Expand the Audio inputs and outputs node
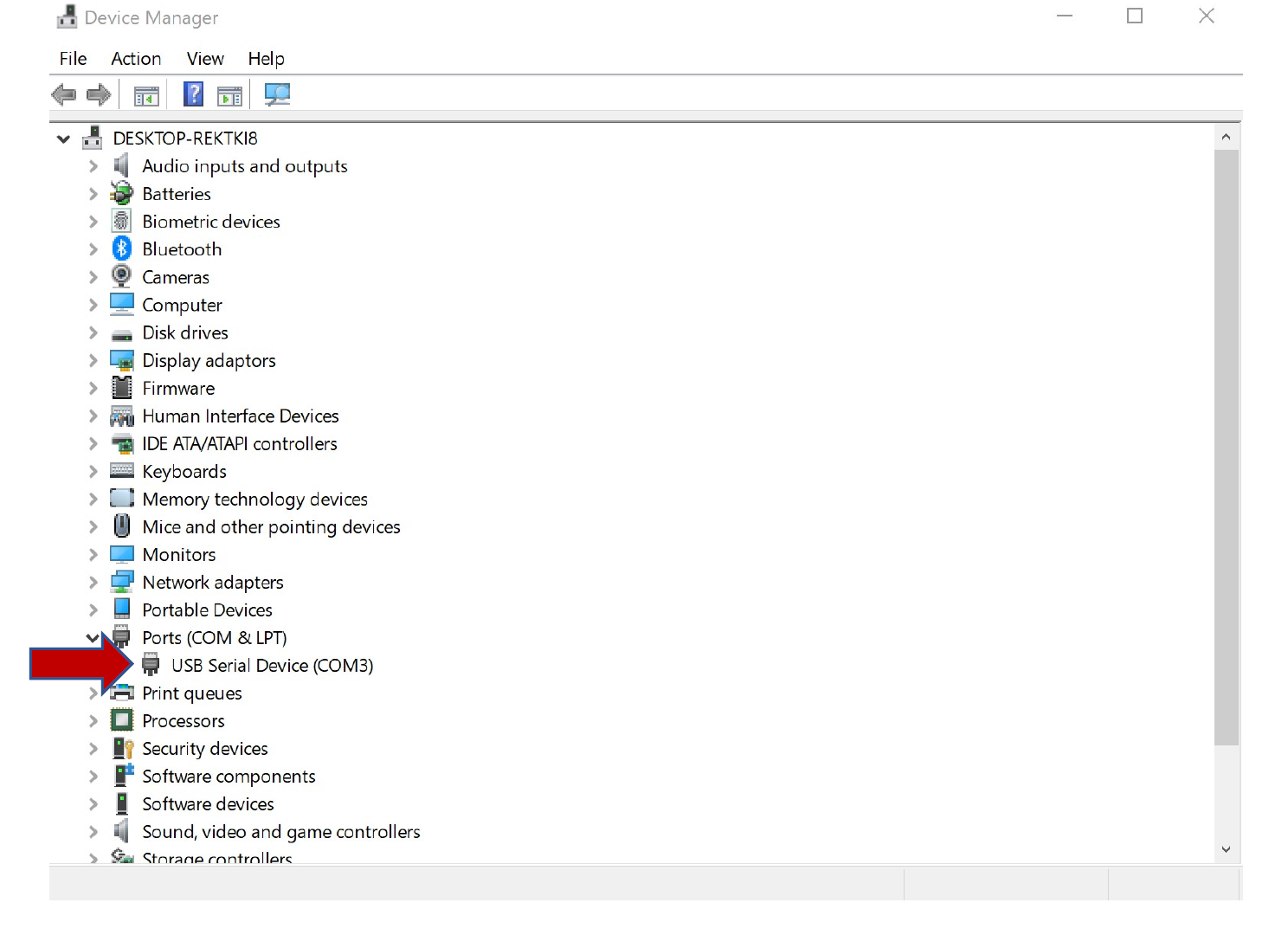This screenshot has width=1288, height=935. 93,166
